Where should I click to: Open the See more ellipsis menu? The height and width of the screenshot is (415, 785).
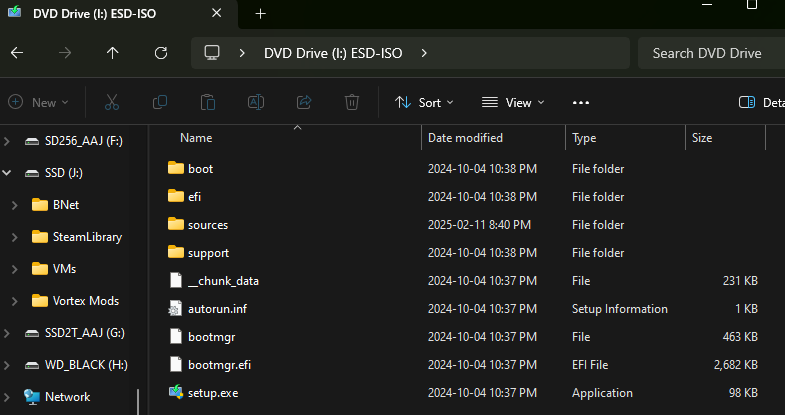coord(581,102)
